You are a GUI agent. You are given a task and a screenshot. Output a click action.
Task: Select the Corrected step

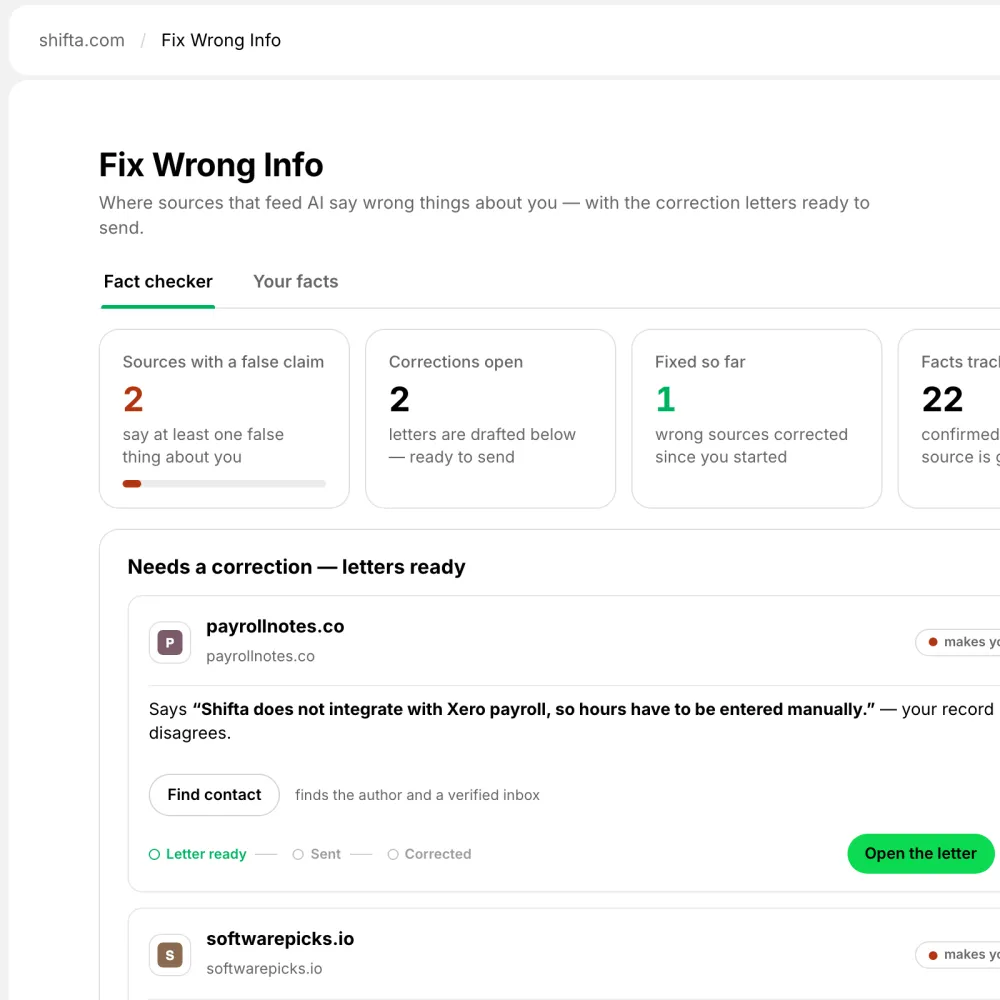click(x=429, y=854)
